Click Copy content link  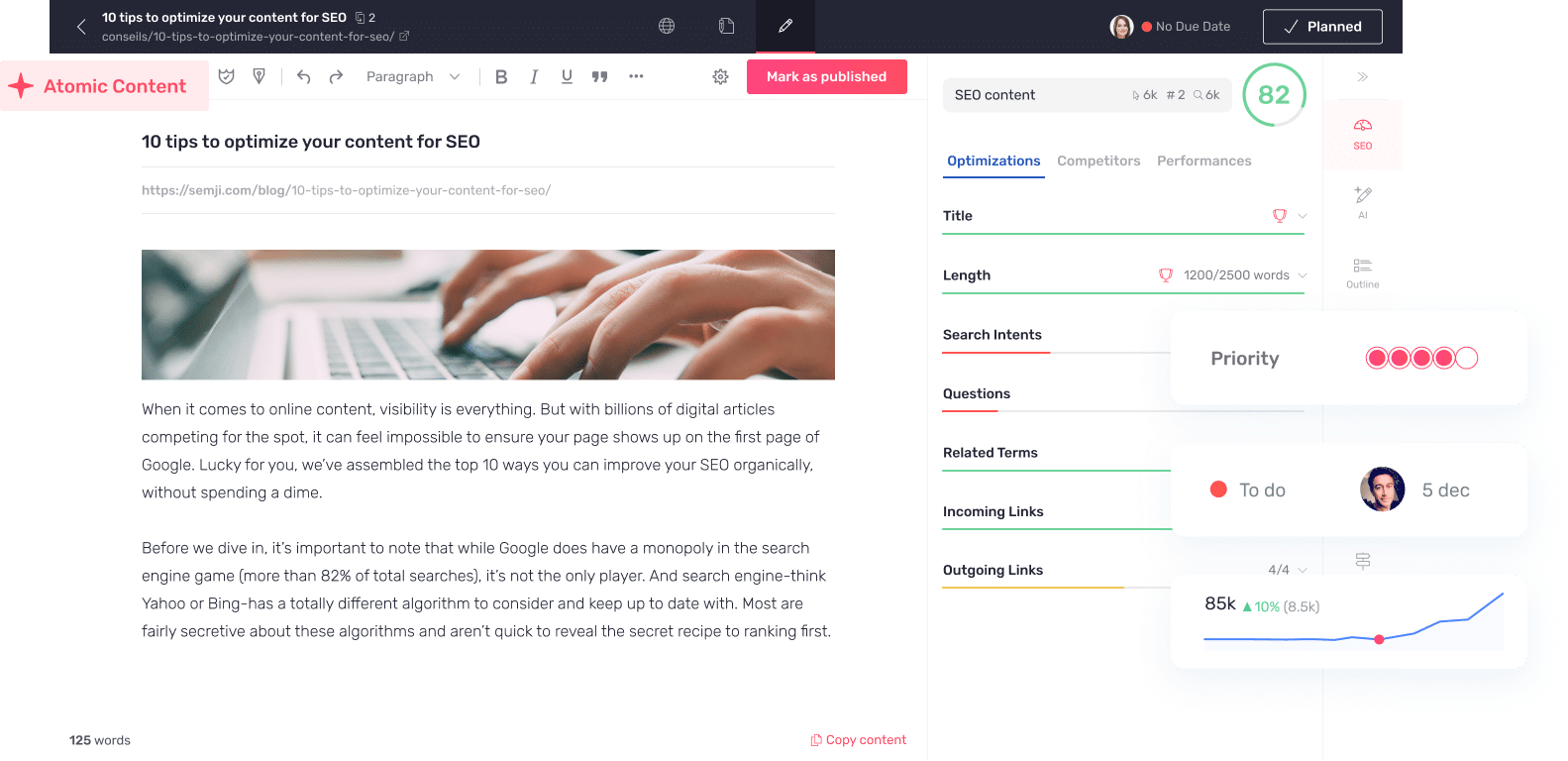point(858,740)
